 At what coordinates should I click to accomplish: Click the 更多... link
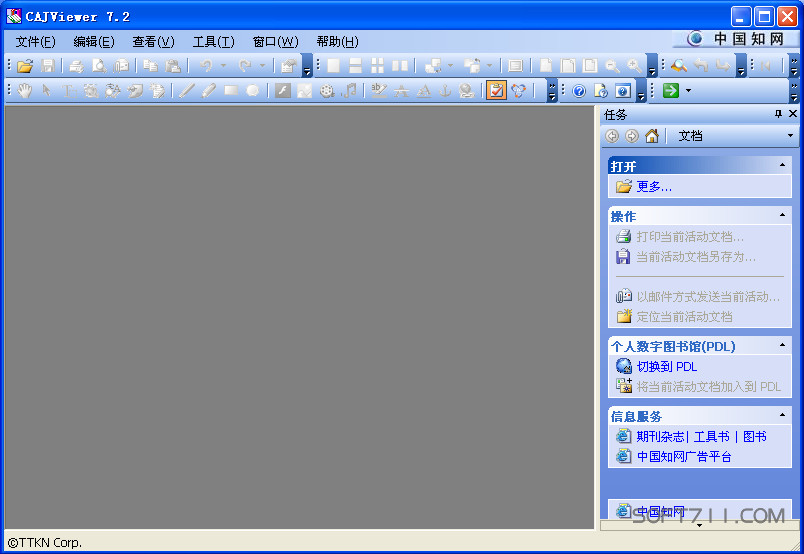click(x=654, y=187)
